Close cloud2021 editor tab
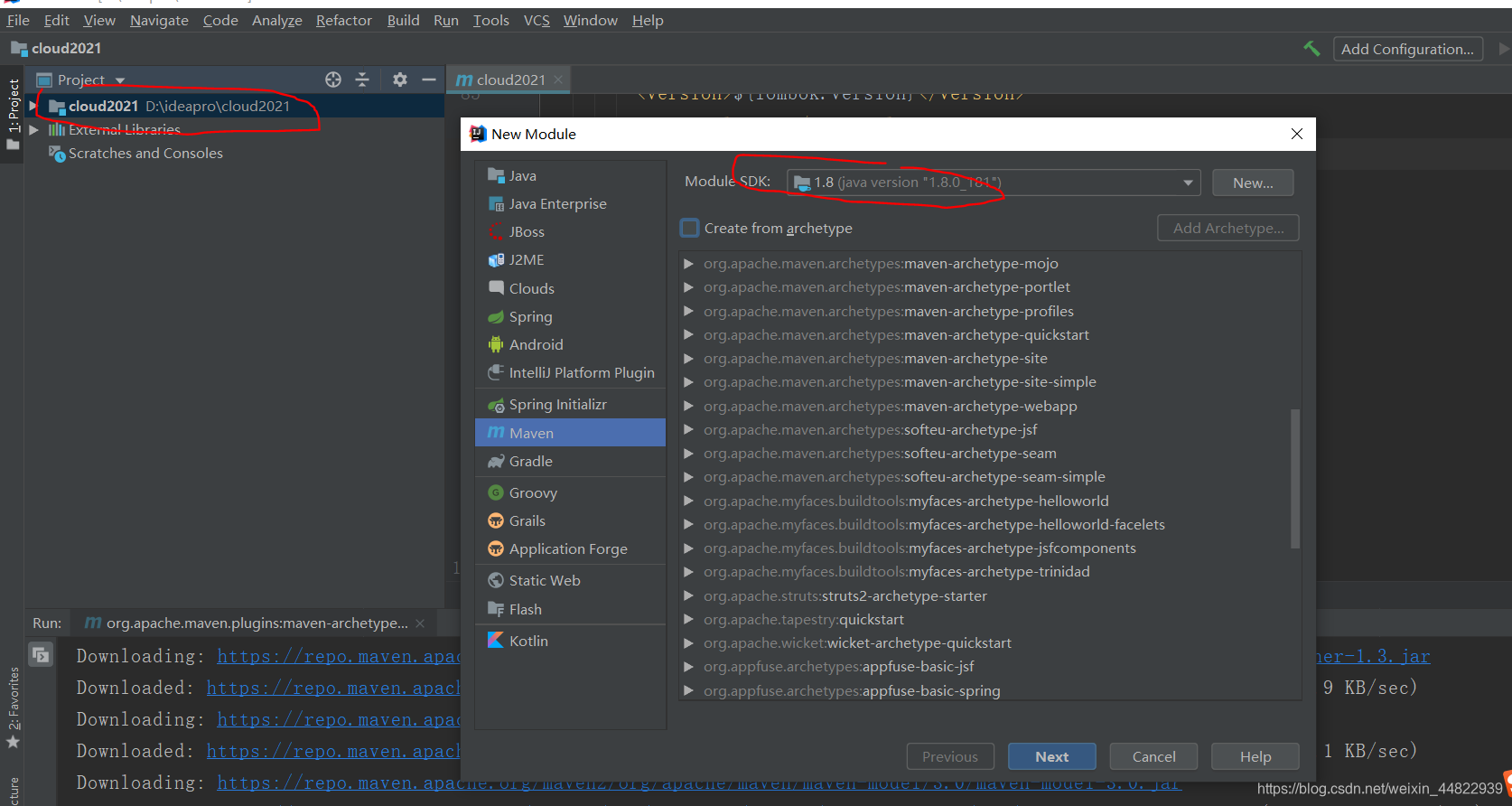The image size is (1512, 806). [558, 80]
